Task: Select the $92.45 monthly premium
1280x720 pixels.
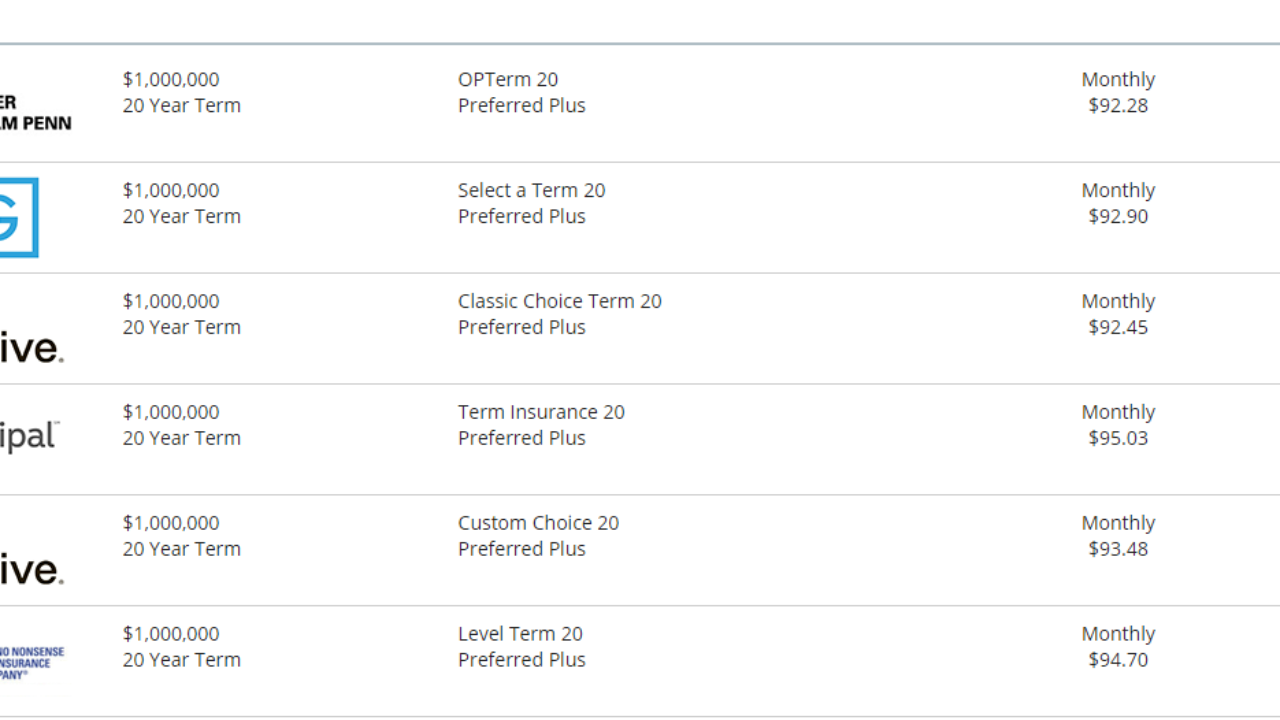Action: (1118, 328)
